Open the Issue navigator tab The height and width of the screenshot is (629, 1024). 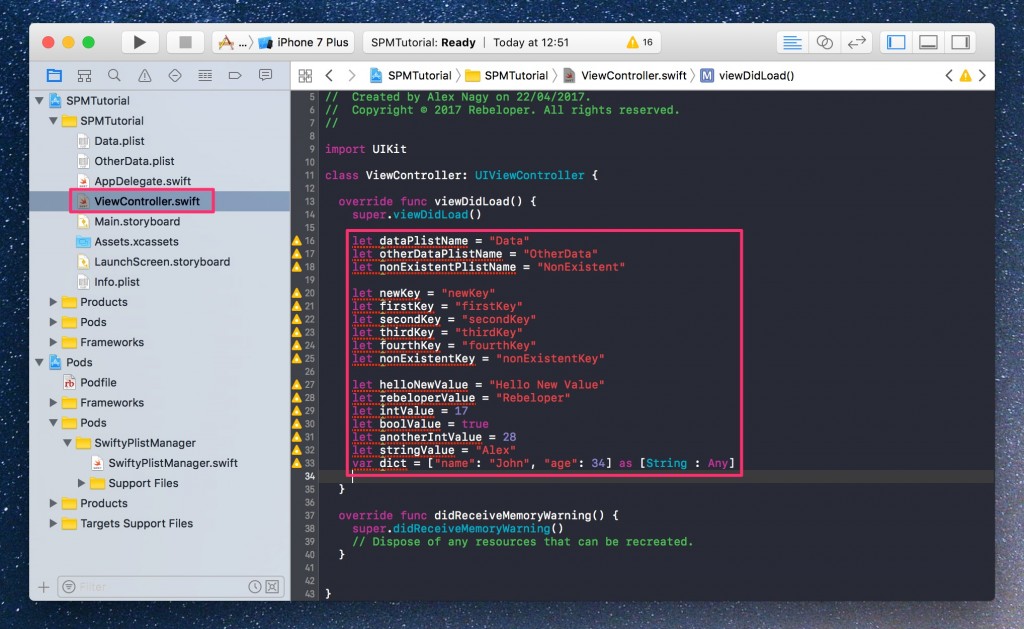144,76
